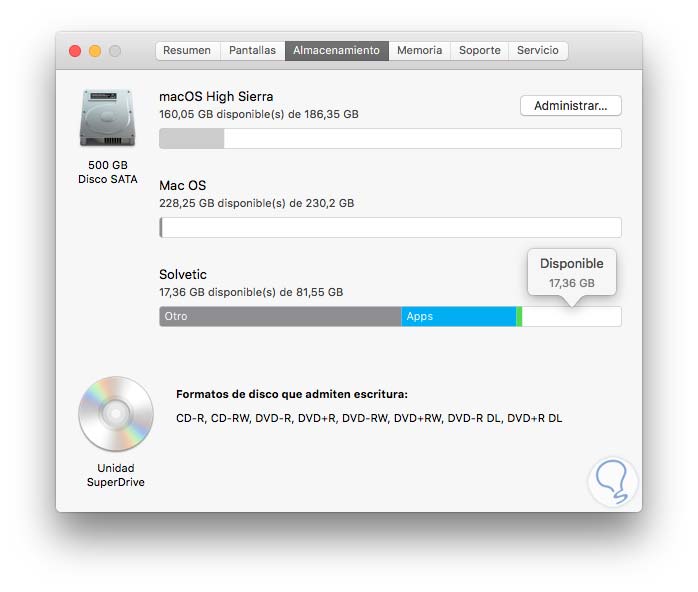This screenshot has height=592, width=698.
Task: Open the Soporte tab
Action: pos(480,50)
